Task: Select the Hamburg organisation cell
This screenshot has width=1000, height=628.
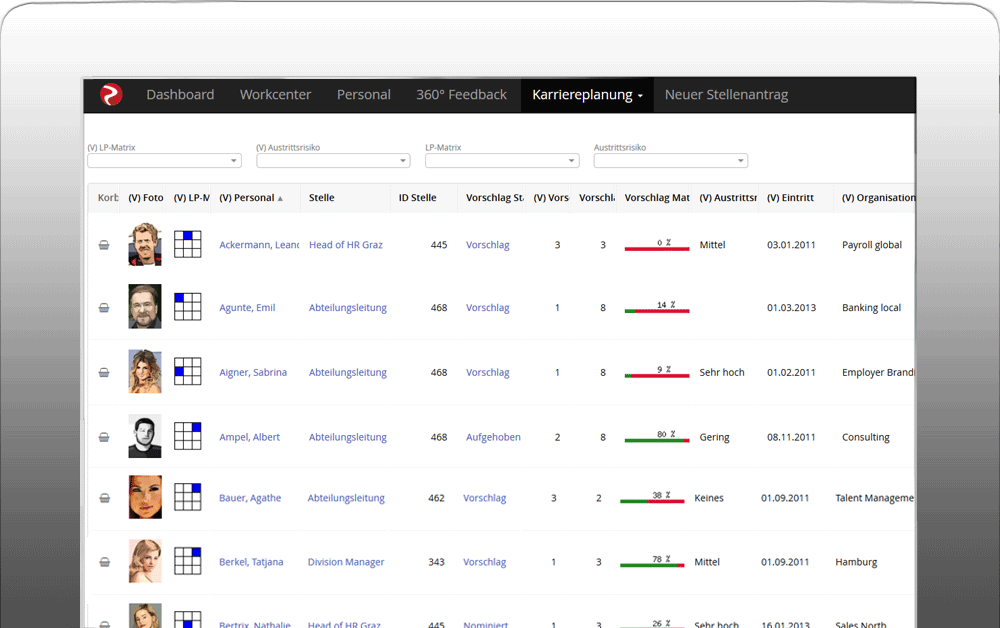Action: pos(856,562)
